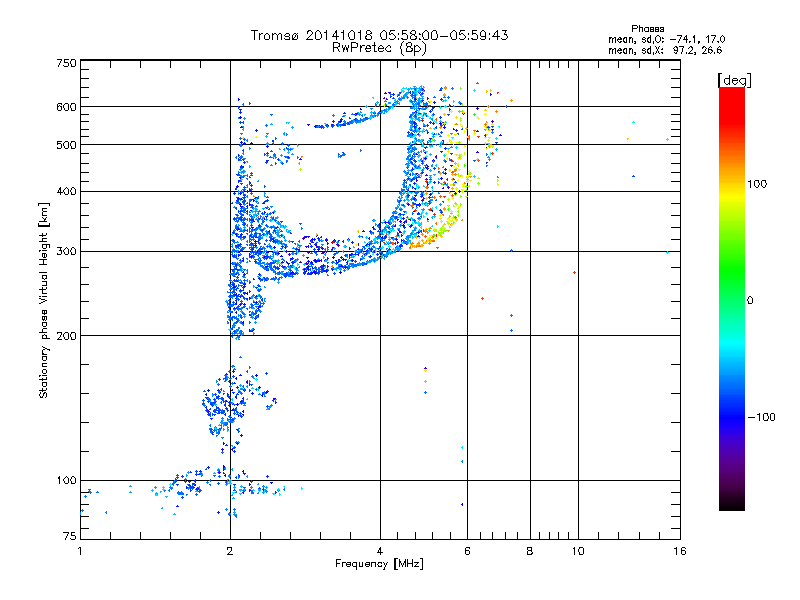Click the x-axis tick label '8'
Image resolution: width=800 pixels, height=600 pixels.
(x=530, y=551)
